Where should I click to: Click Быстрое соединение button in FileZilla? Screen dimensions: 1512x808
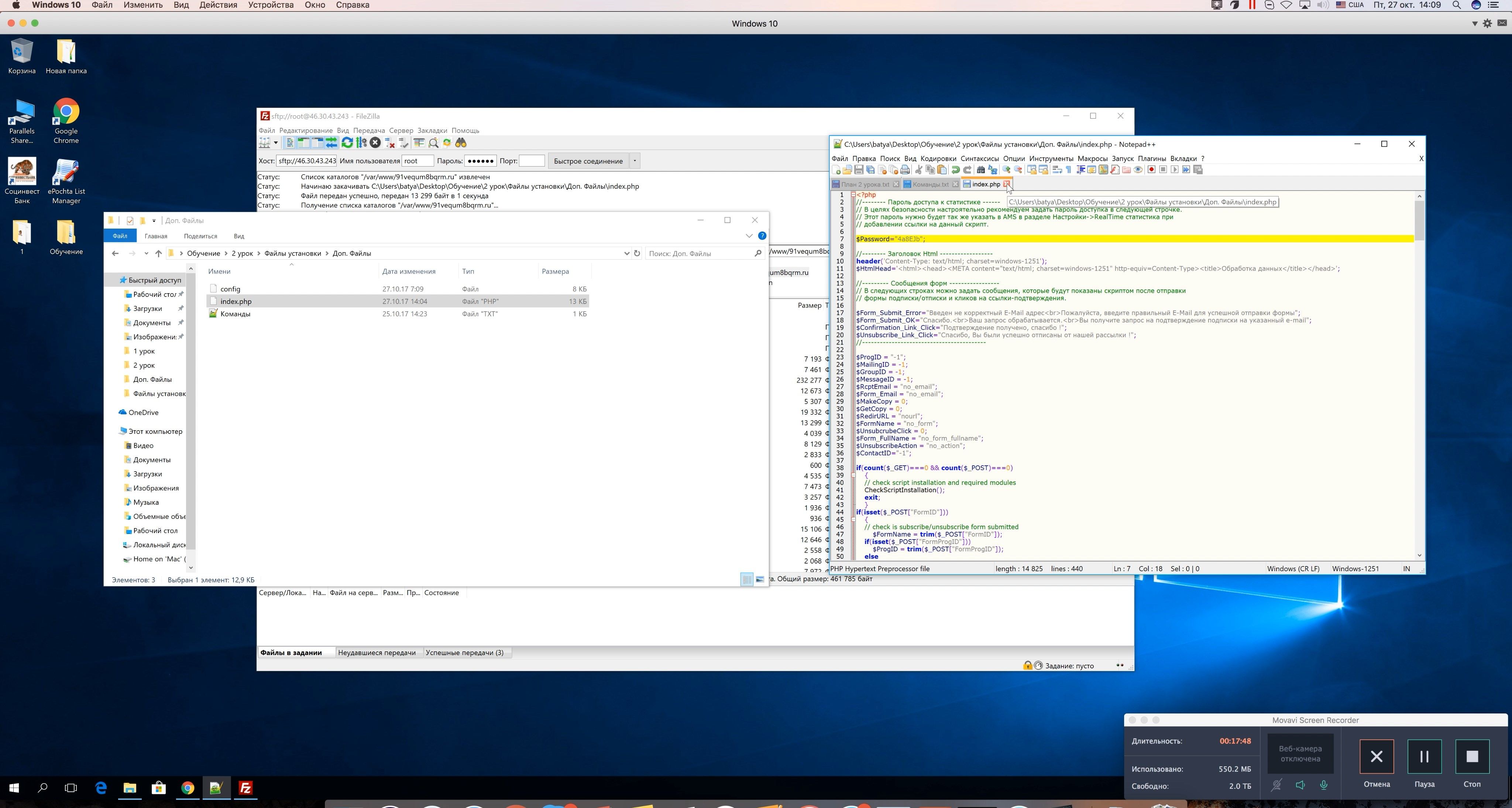point(588,161)
